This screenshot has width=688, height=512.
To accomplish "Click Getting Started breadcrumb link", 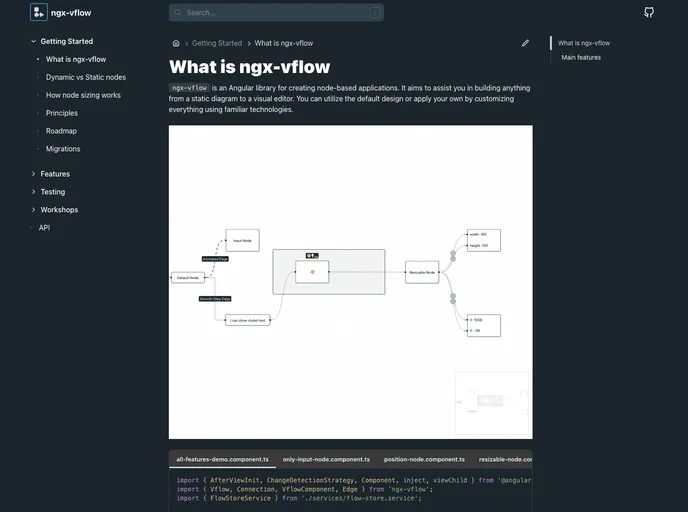I will point(217,43).
